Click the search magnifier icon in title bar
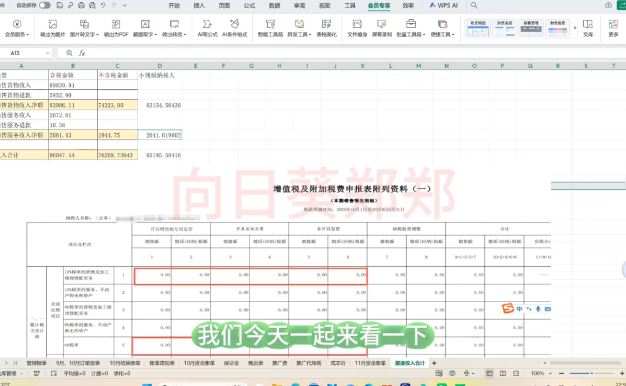The image size is (626, 386). (474, 5)
